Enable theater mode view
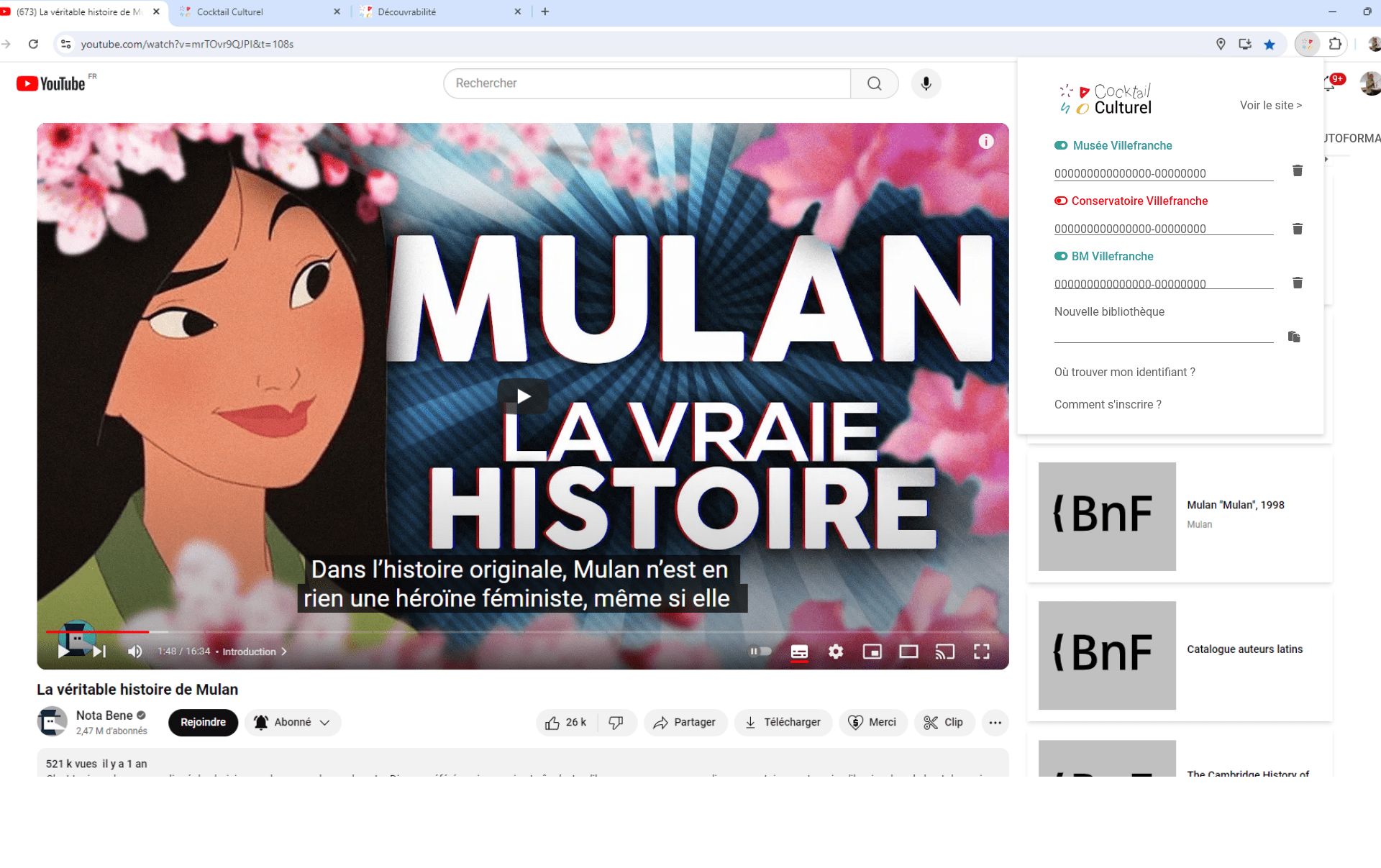1381x868 pixels. pos(908,652)
